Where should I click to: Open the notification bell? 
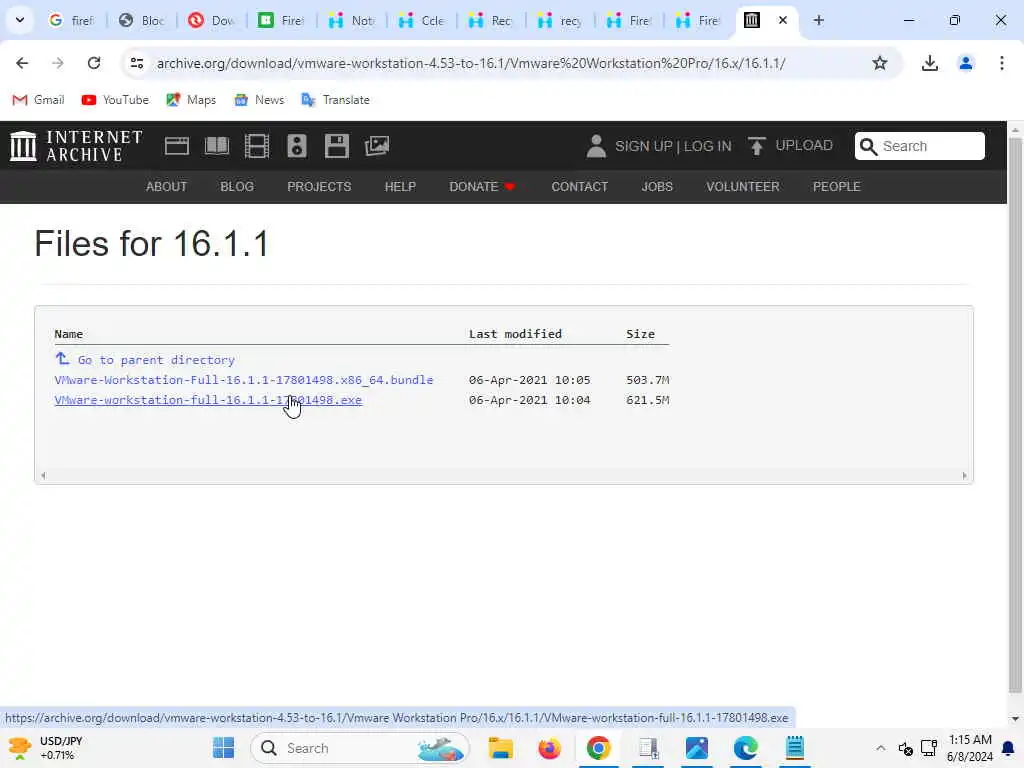(x=1008, y=748)
